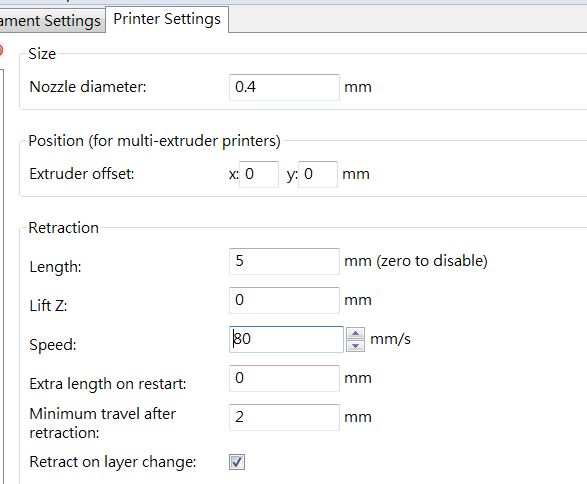The width and height of the screenshot is (587, 484).
Task: Focus the Retraction Length field
Action: (285, 261)
